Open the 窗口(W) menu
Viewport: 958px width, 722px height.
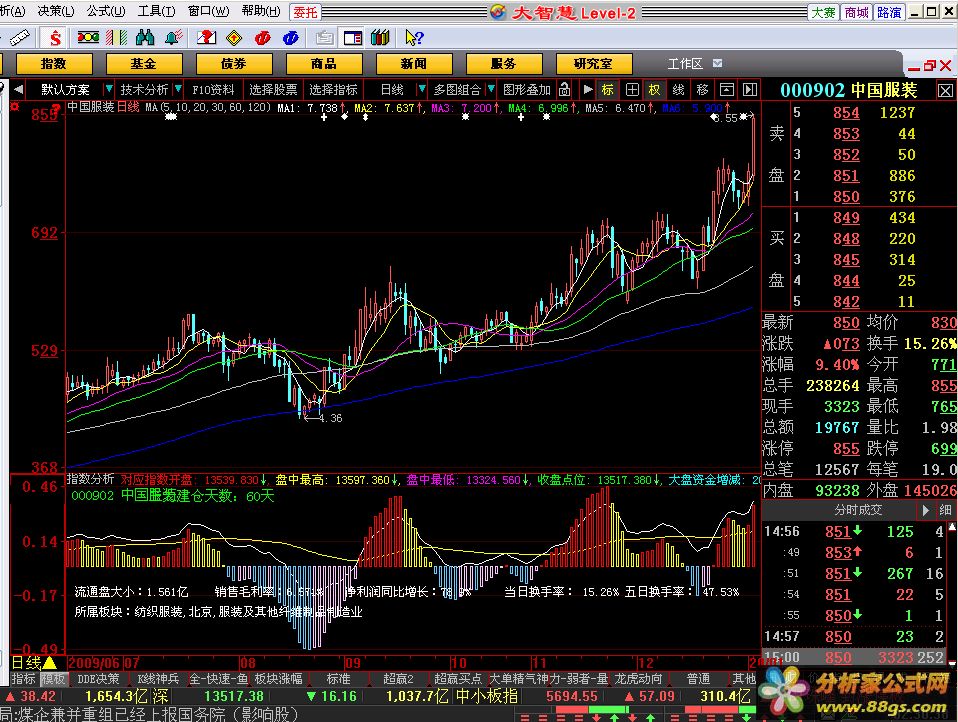pos(208,11)
